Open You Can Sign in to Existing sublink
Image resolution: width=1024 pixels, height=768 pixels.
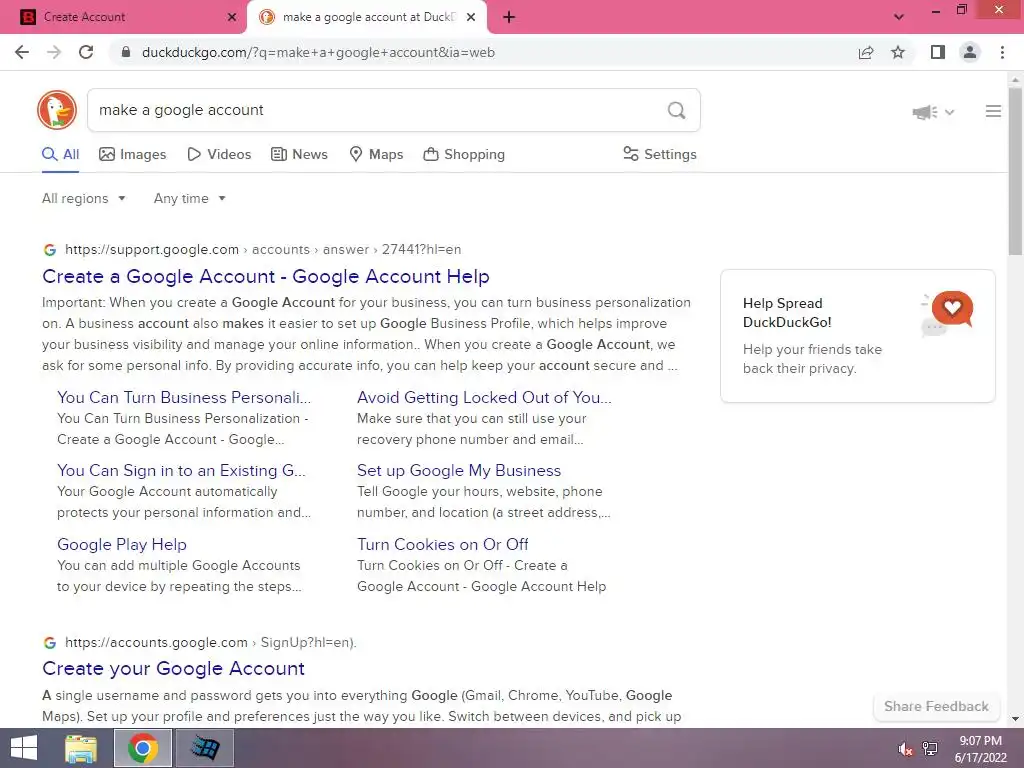click(x=181, y=470)
